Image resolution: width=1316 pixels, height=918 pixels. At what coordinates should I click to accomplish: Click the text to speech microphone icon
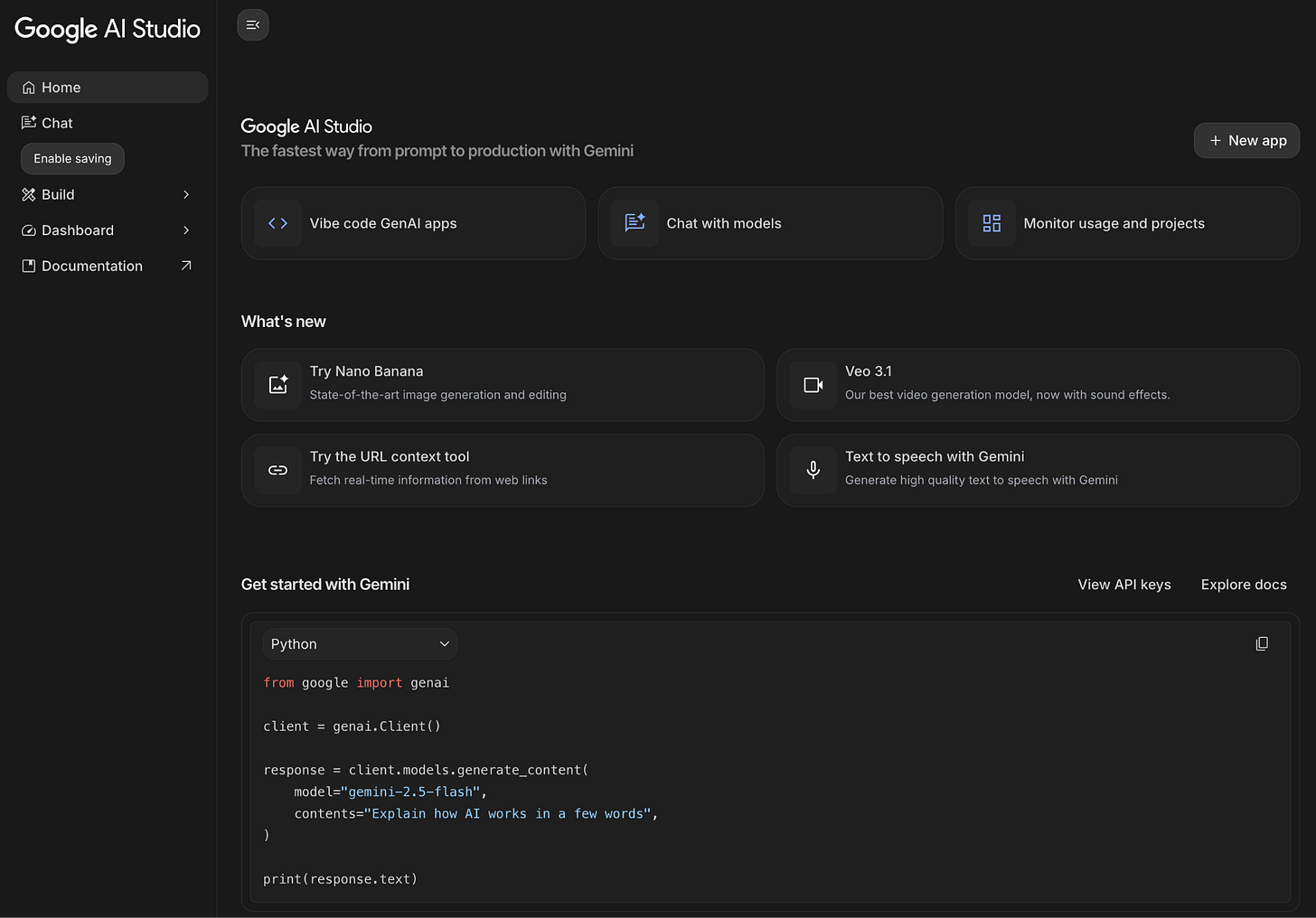point(813,470)
